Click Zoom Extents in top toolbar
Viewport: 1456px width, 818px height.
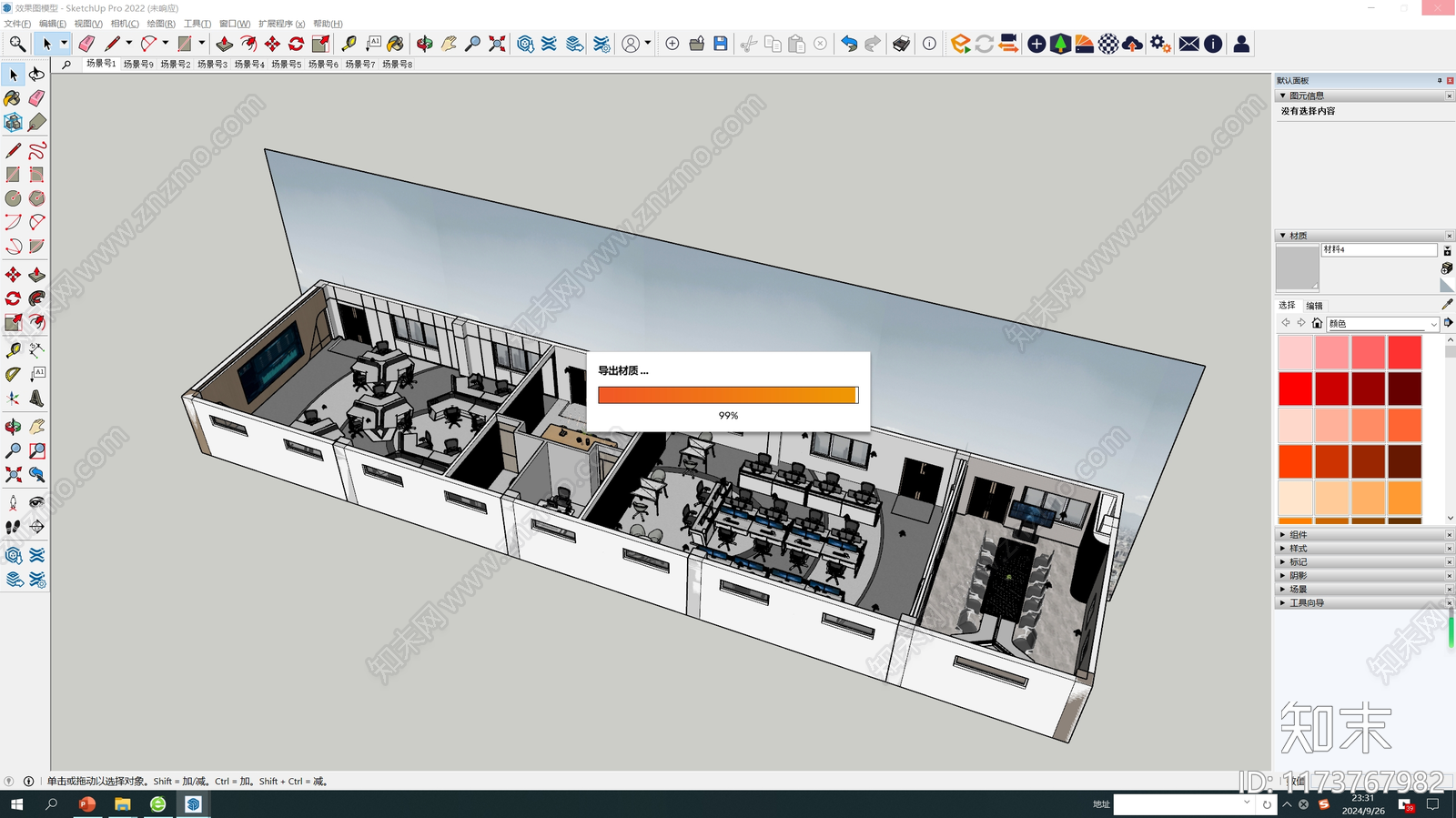497,44
